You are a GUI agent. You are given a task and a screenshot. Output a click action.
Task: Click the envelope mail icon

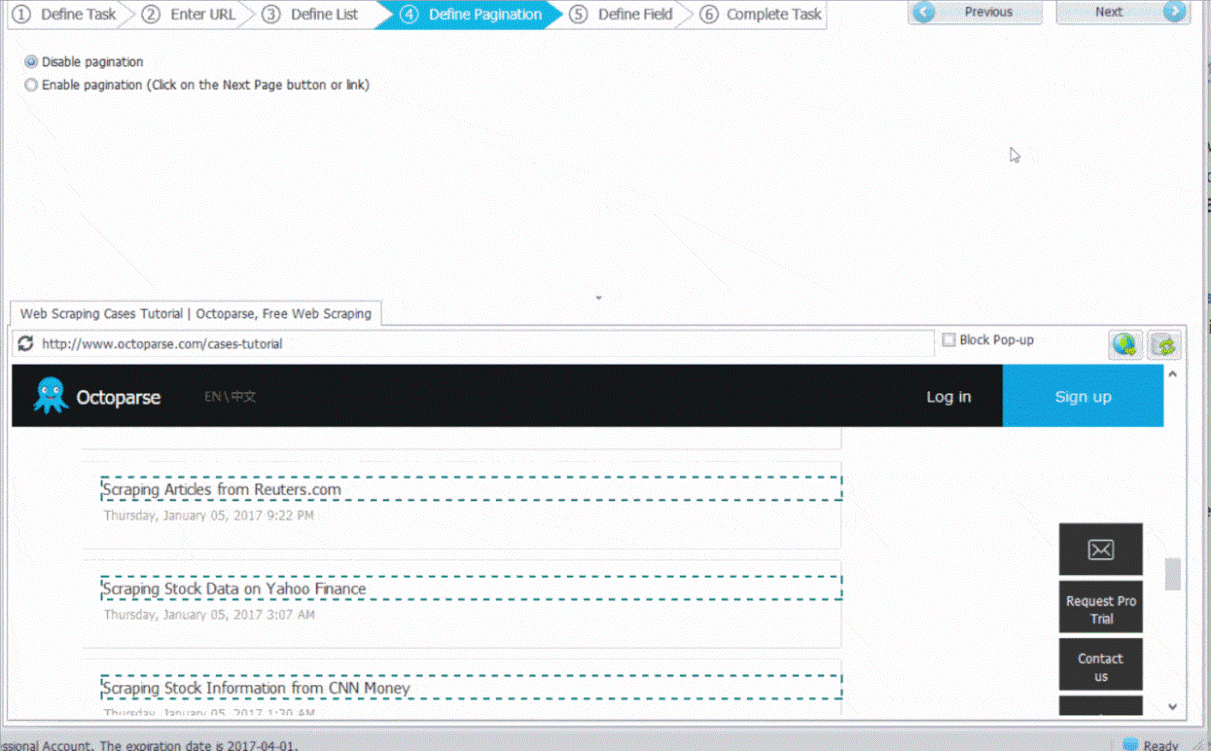(x=1101, y=549)
